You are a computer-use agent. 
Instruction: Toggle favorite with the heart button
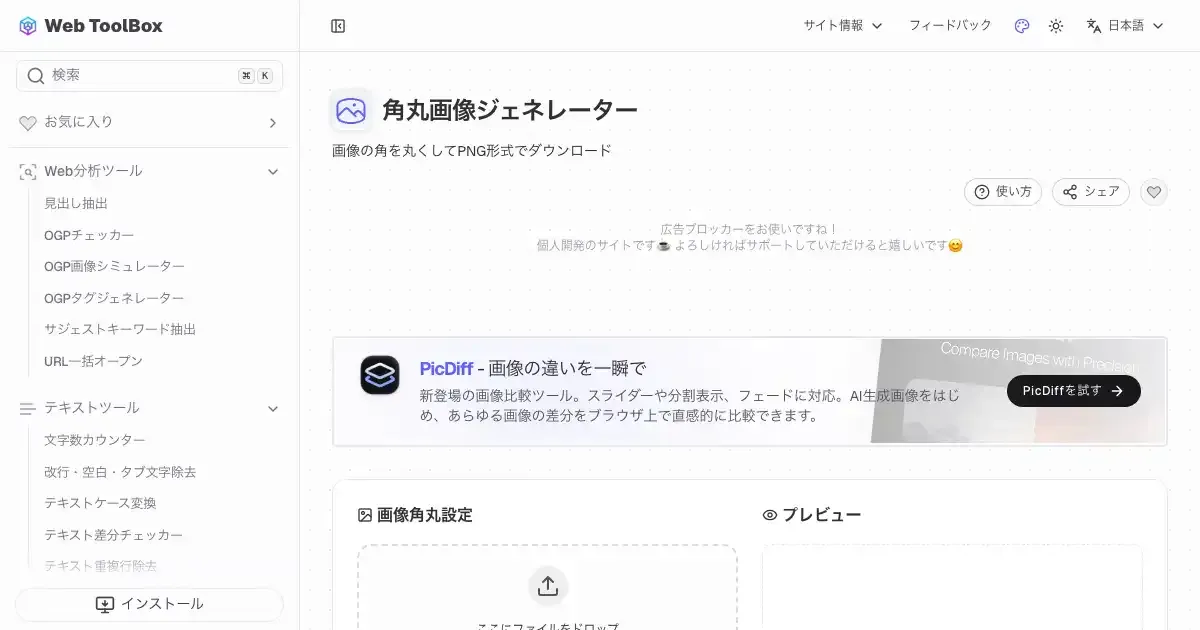[x=1154, y=192]
